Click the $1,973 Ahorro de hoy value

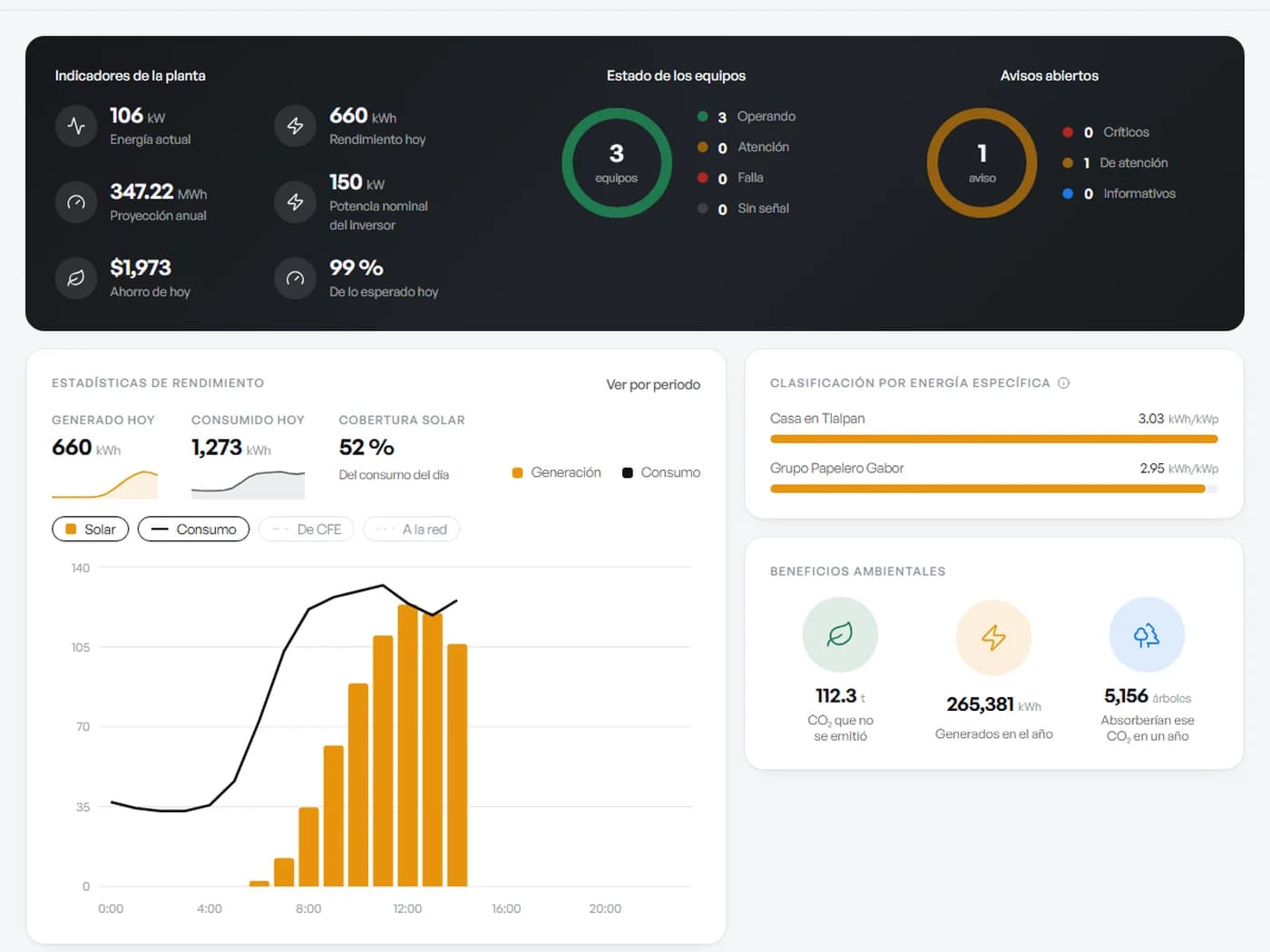click(x=141, y=267)
